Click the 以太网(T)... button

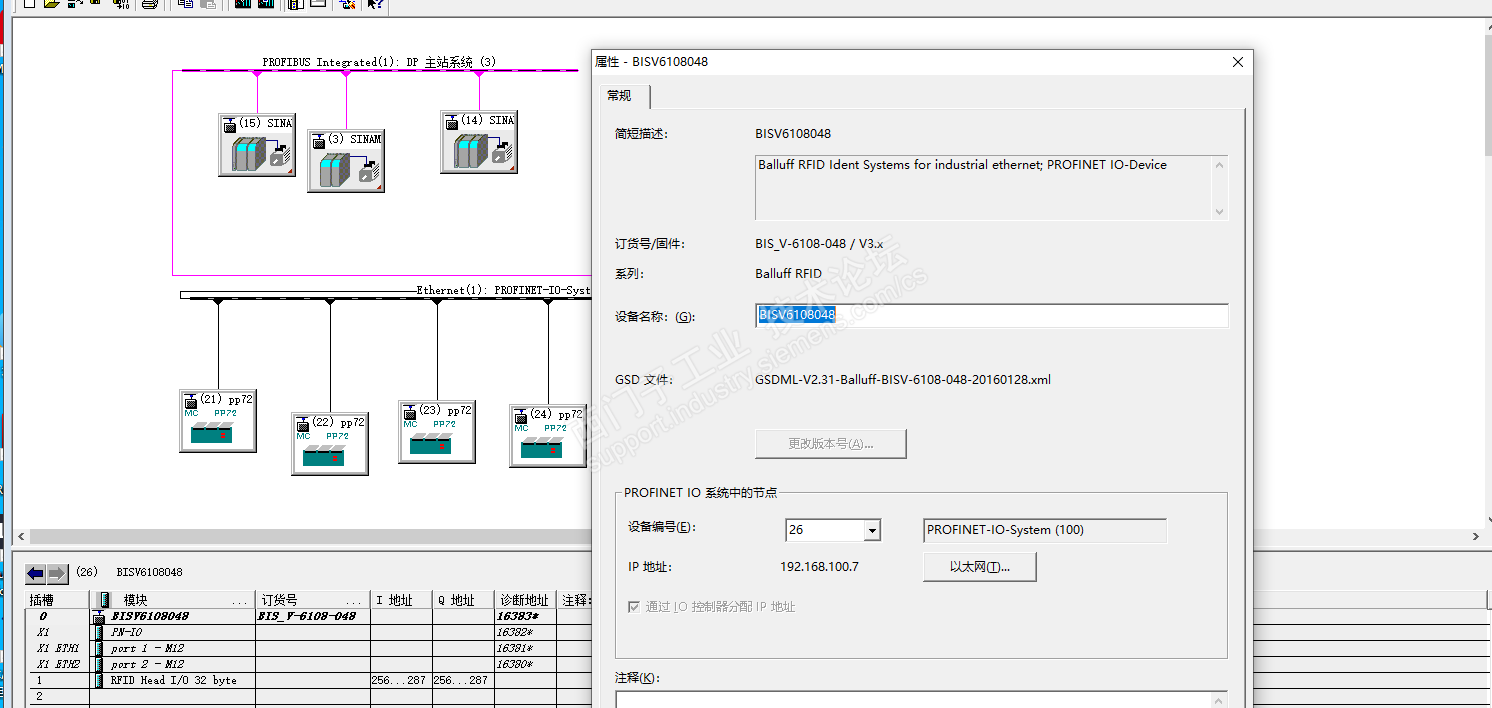coord(980,567)
